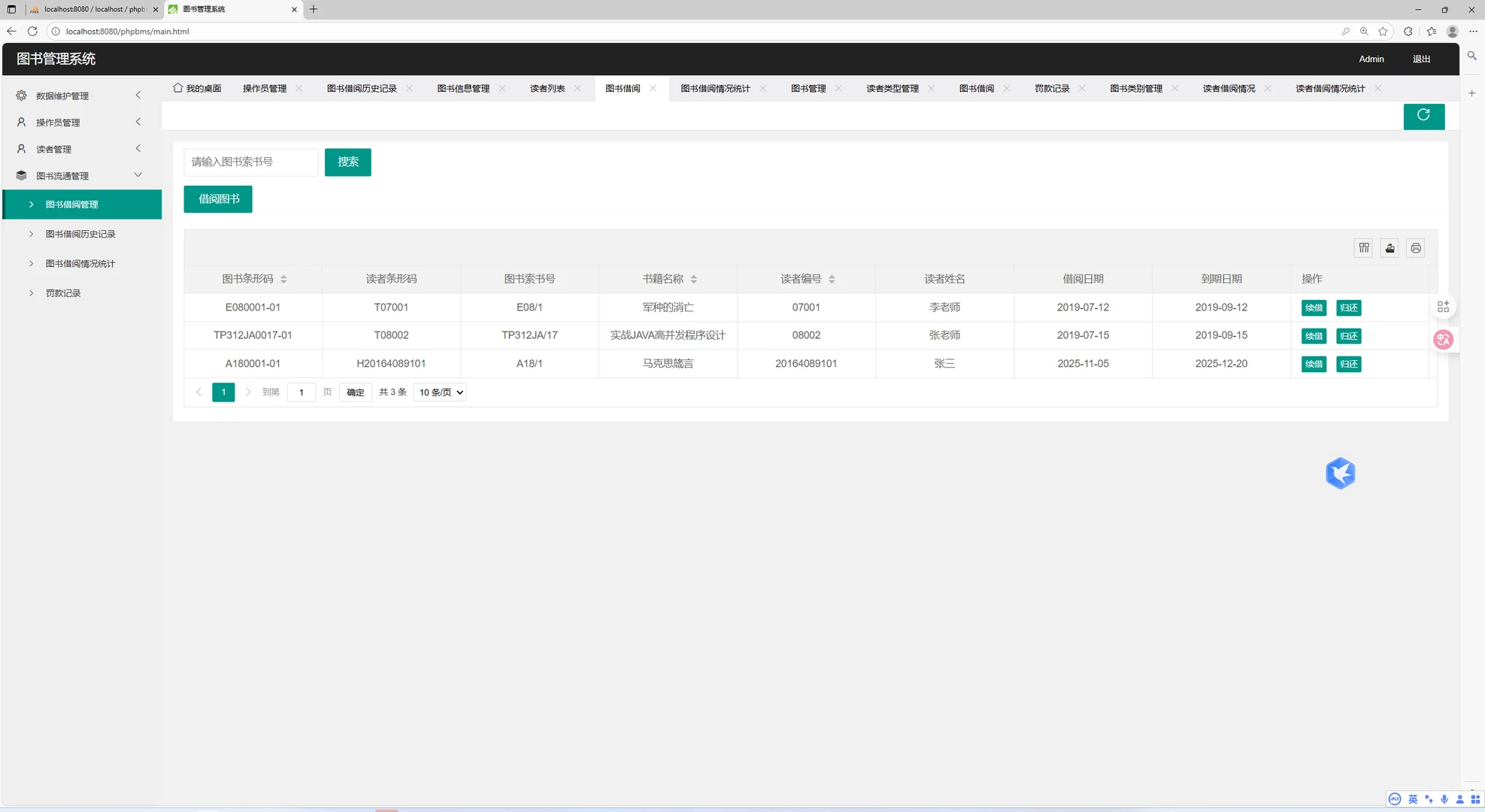1485x812 pixels.
Task: Switch to the 读者类型管理 tab
Action: tap(892, 88)
